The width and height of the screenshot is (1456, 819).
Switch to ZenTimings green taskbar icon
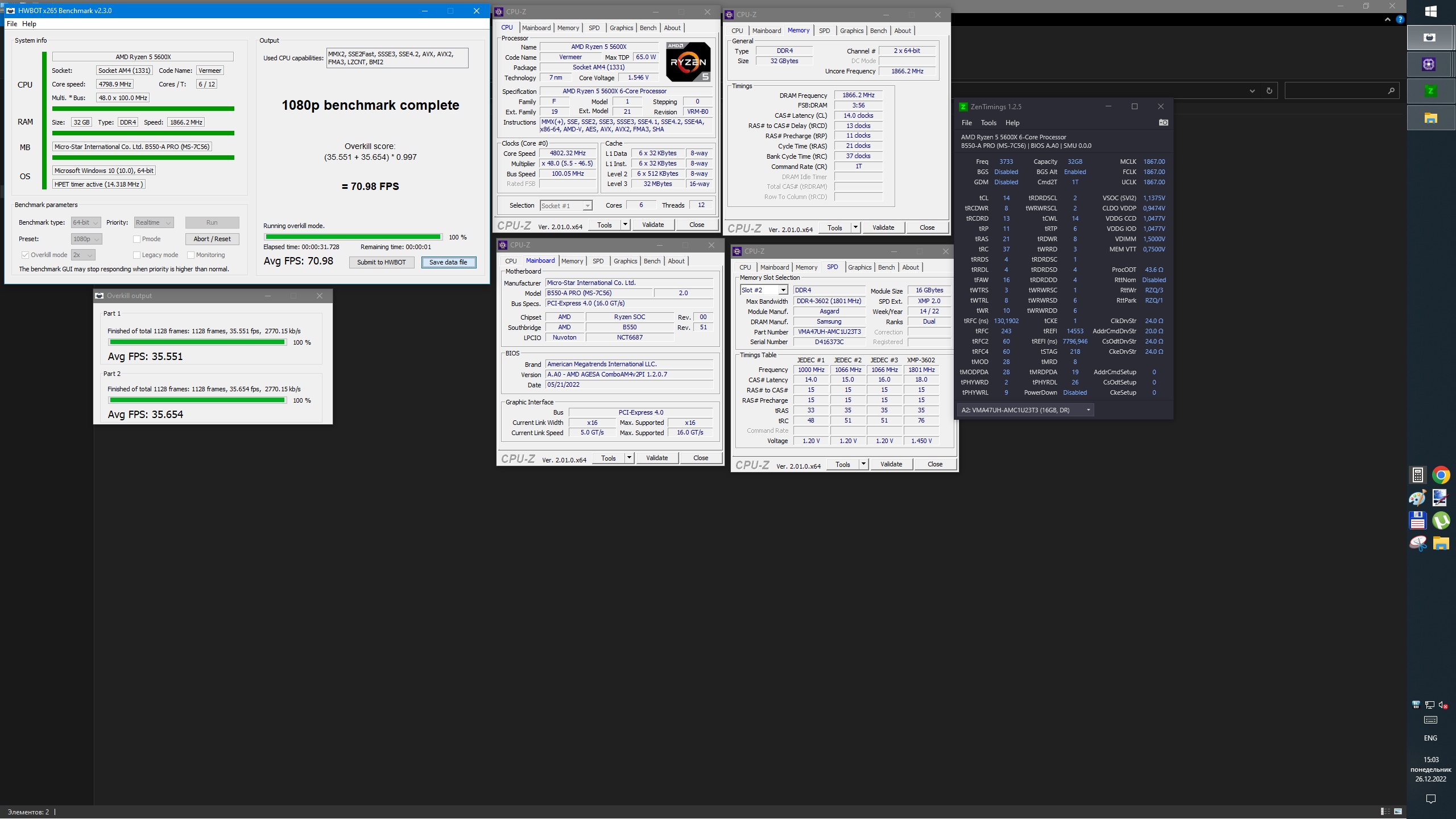(x=1430, y=91)
